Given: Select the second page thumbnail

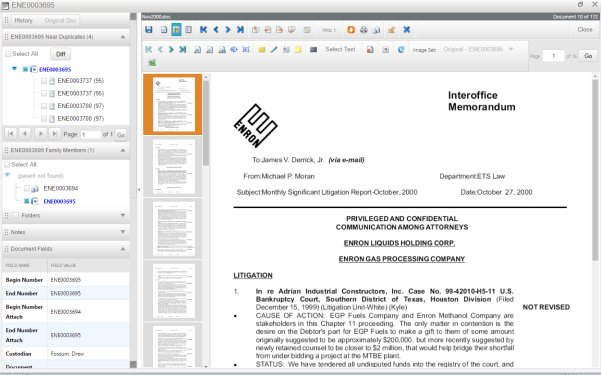Looking at the screenshot, I should (x=172, y=167).
